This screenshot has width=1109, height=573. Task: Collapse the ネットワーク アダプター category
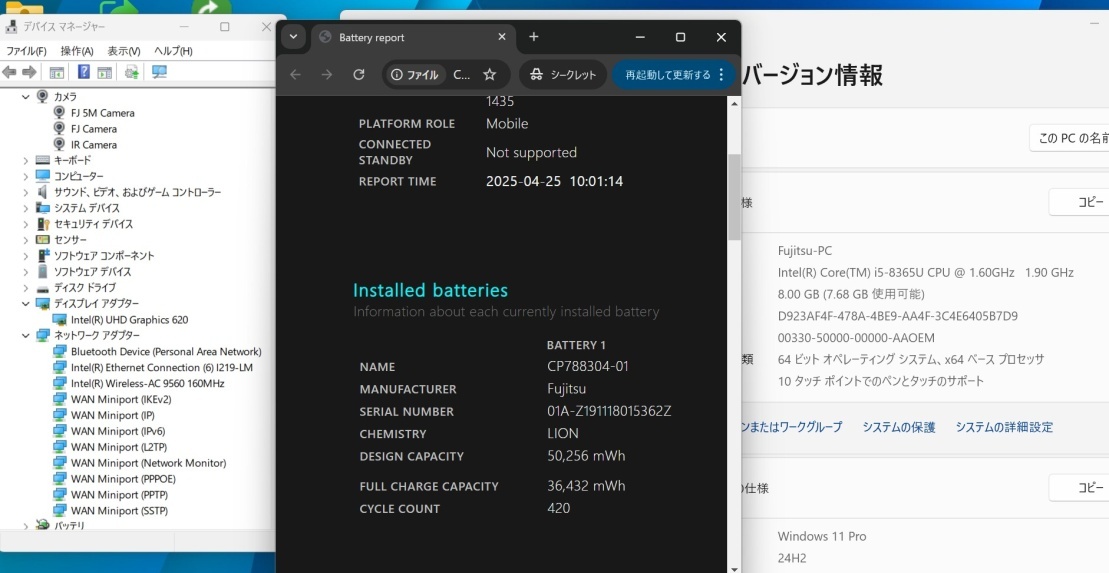(26, 335)
